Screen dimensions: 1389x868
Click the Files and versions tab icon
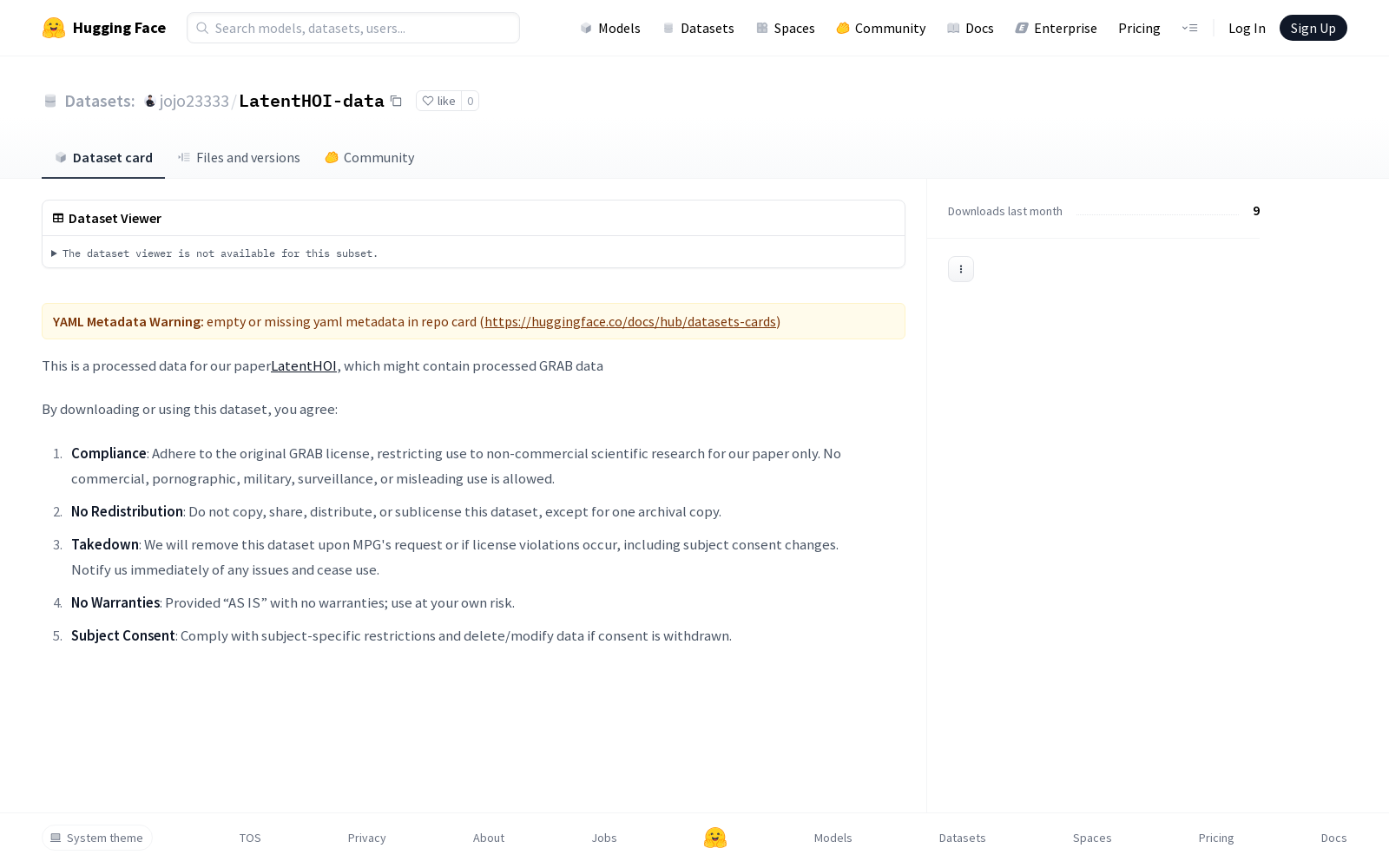tap(184, 157)
